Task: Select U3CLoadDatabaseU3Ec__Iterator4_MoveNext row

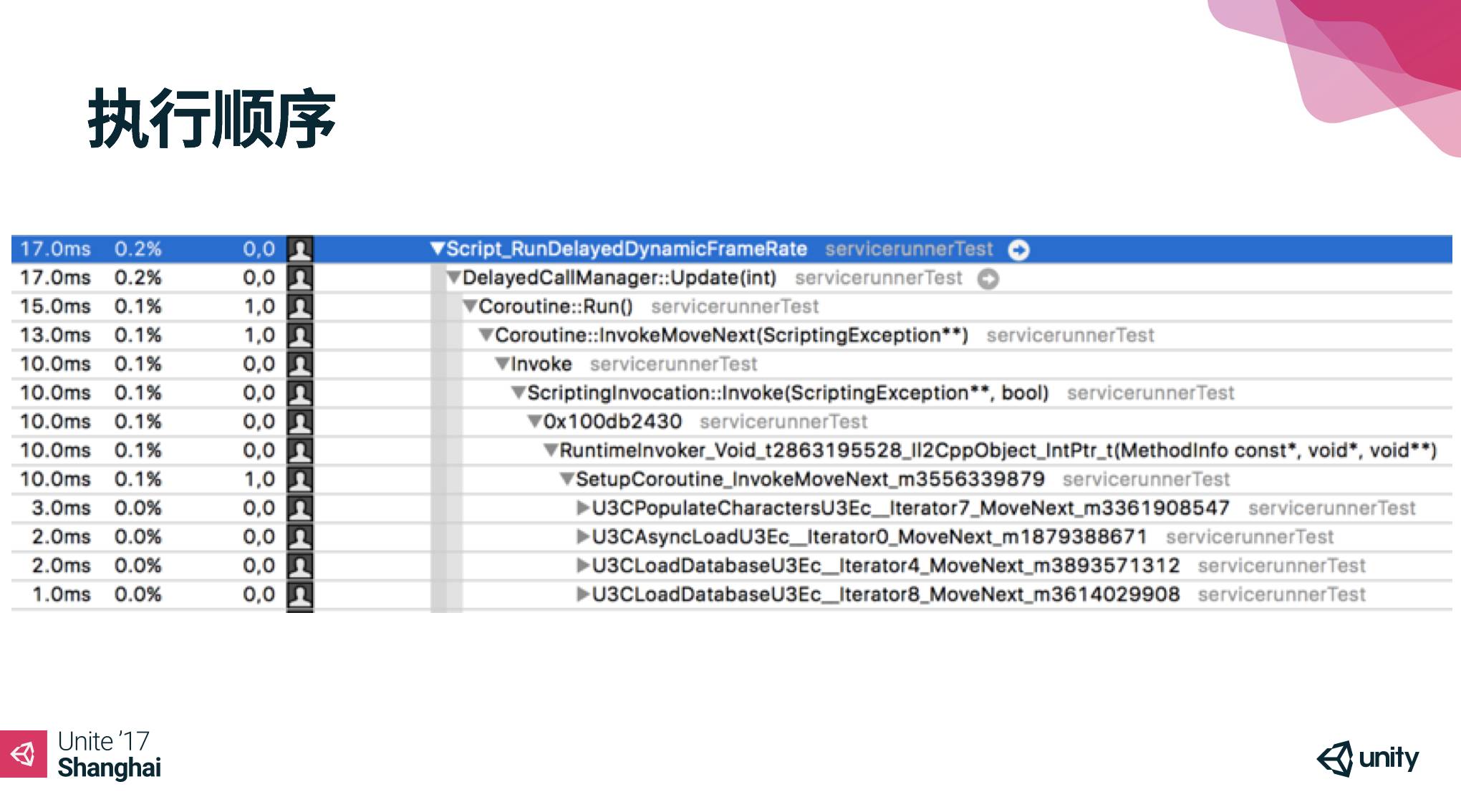Action: (x=728, y=575)
